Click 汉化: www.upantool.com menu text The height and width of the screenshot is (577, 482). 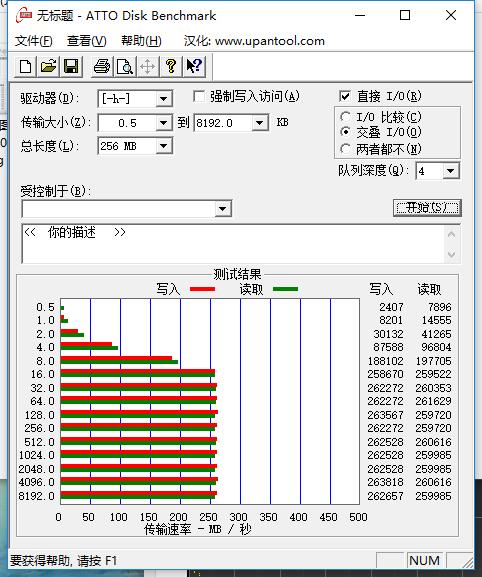(x=254, y=41)
